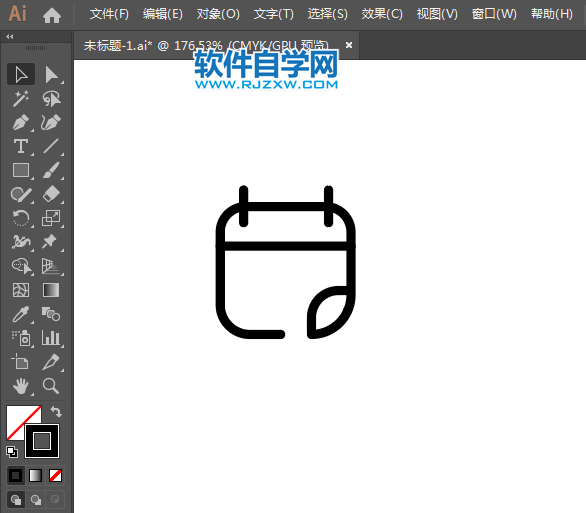Pick the Rectangle tool
The image size is (586, 513).
pos(21,170)
